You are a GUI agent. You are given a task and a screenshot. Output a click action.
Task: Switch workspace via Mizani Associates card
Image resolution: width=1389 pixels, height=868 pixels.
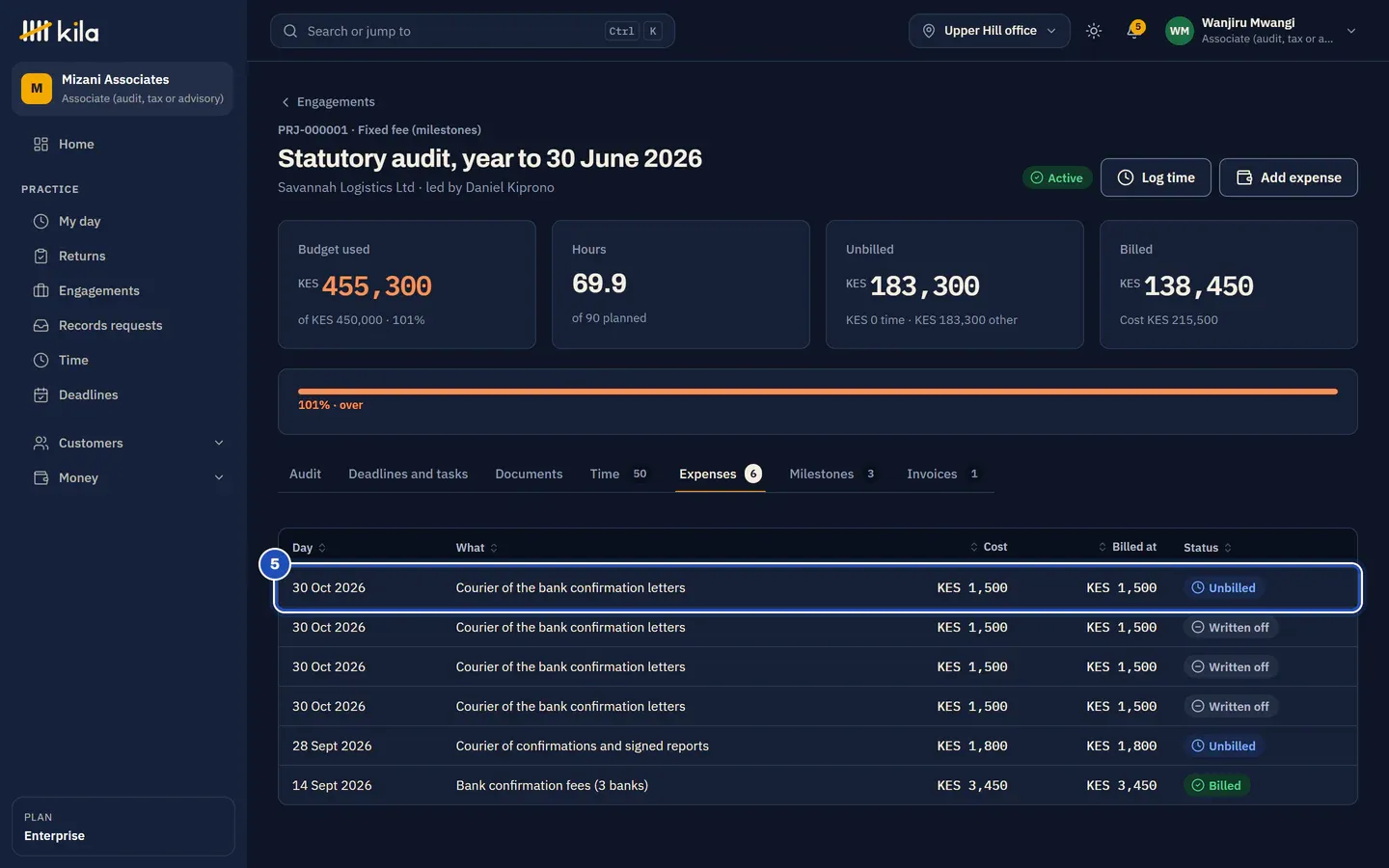[x=123, y=89]
